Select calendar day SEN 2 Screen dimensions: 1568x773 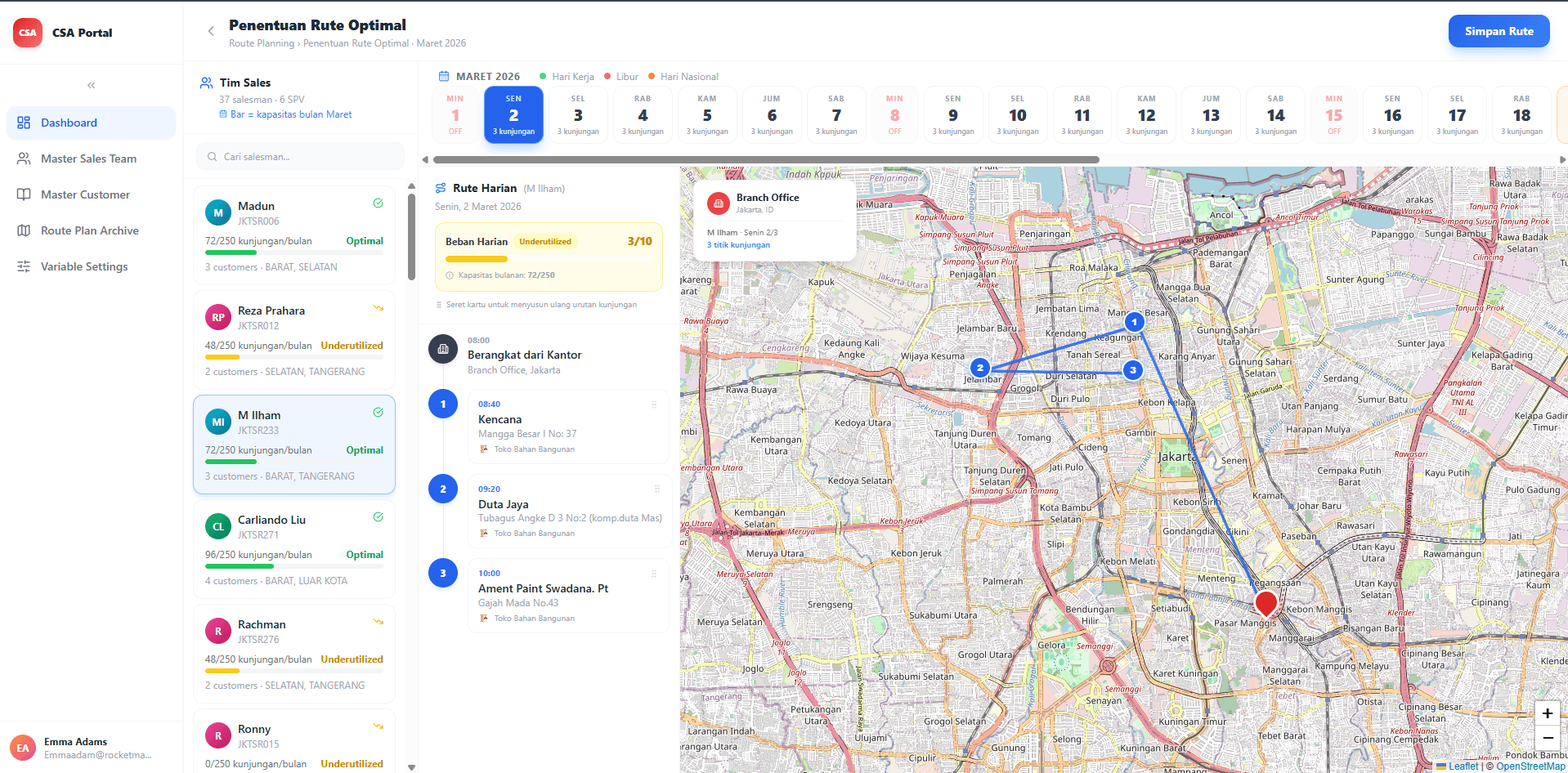(x=513, y=114)
